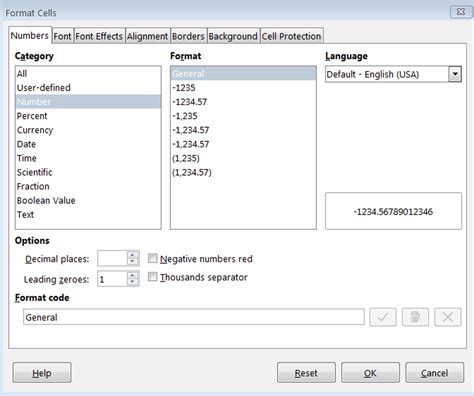Click the Format code input field
This screenshot has width=474, height=396.
tap(194, 317)
